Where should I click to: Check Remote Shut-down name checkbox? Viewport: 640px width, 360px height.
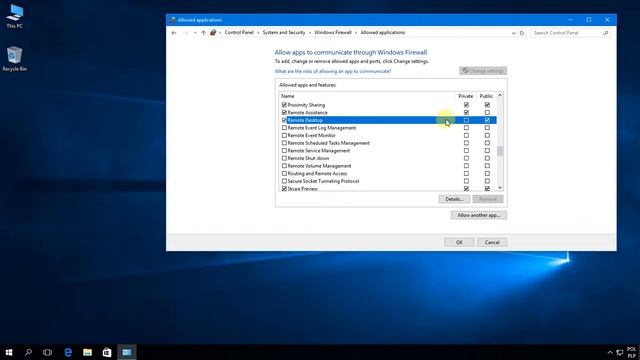pos(284,158)
